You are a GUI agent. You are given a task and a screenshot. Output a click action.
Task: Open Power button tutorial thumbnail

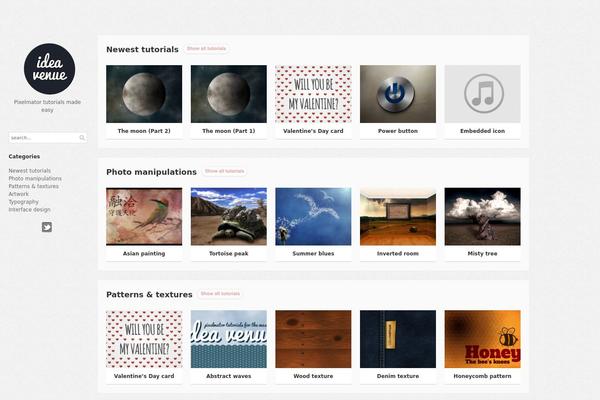pyautogui.click(x=398, y=94)
